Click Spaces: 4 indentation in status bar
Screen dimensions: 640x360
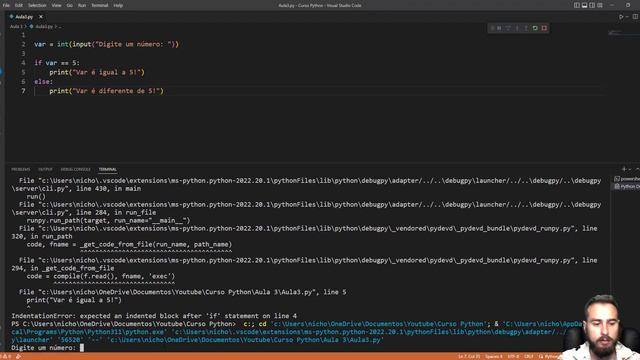tap(494, 356)
